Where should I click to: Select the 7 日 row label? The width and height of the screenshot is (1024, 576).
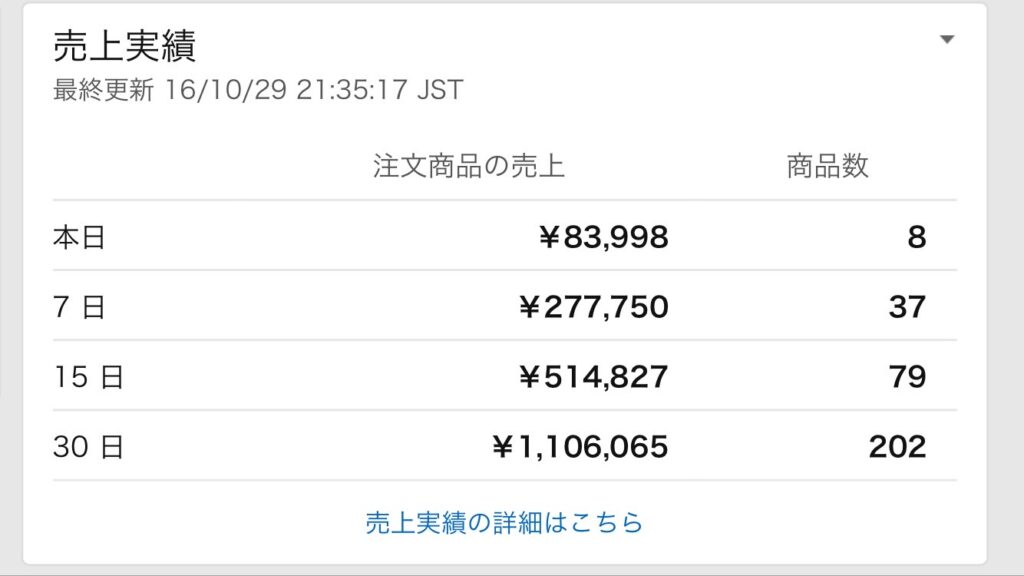click(79, 306)
